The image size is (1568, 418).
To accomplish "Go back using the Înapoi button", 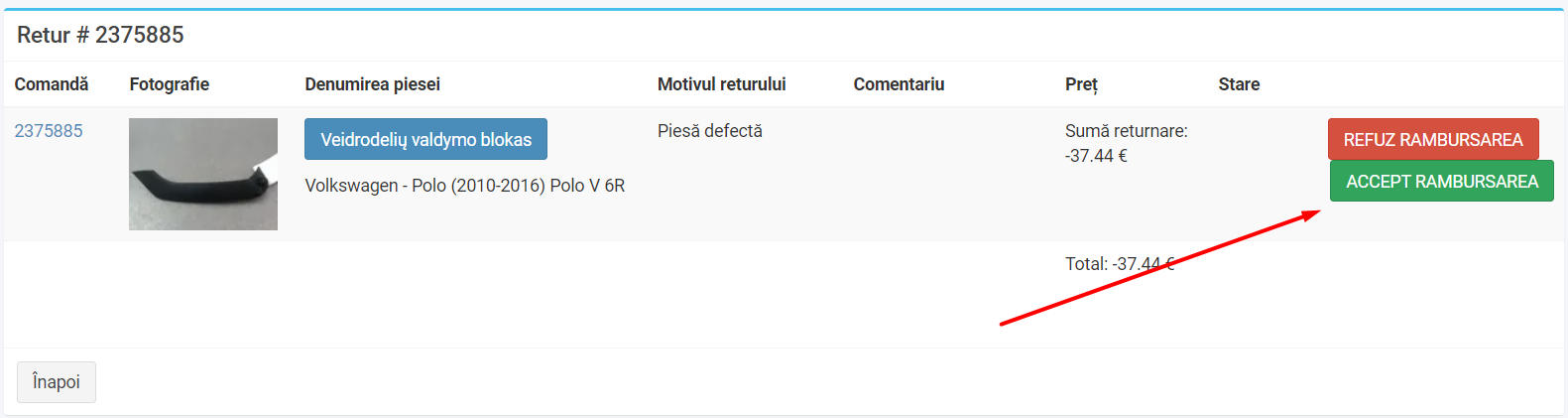I will [57, 382].
